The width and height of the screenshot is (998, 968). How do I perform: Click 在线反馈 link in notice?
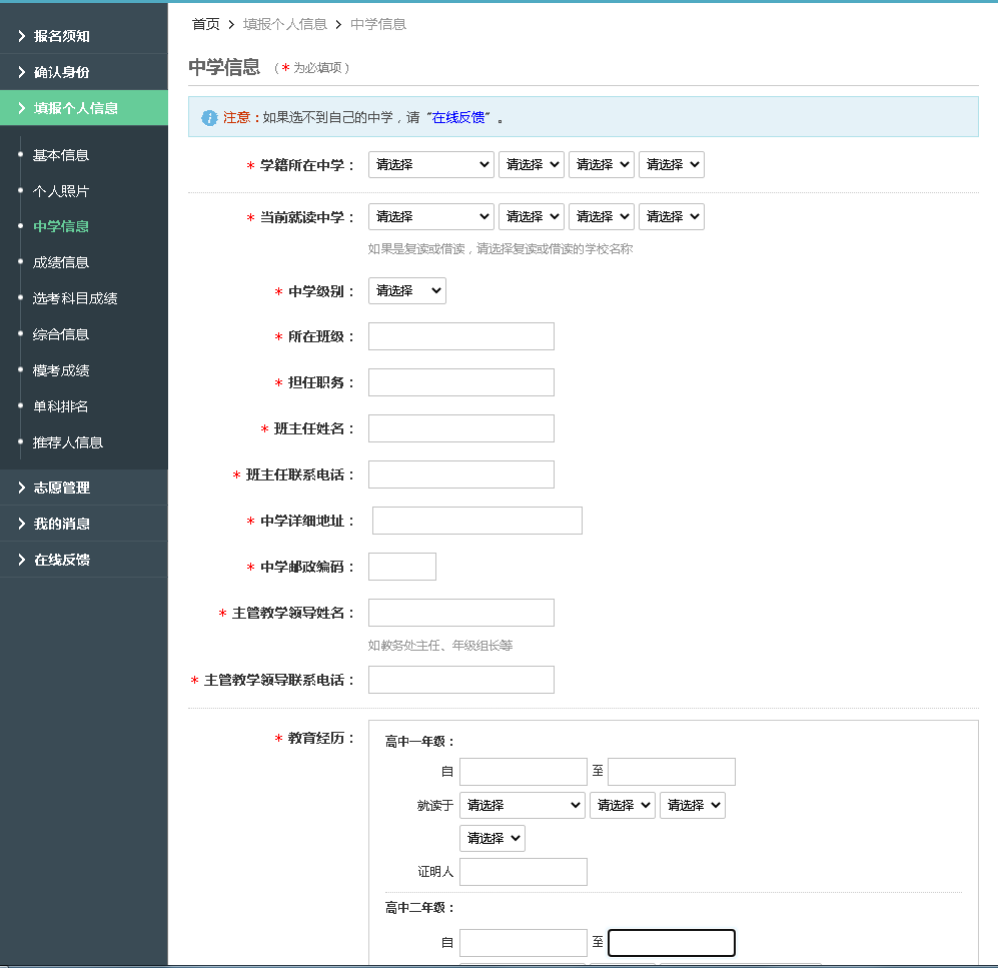tap(459, 118)
